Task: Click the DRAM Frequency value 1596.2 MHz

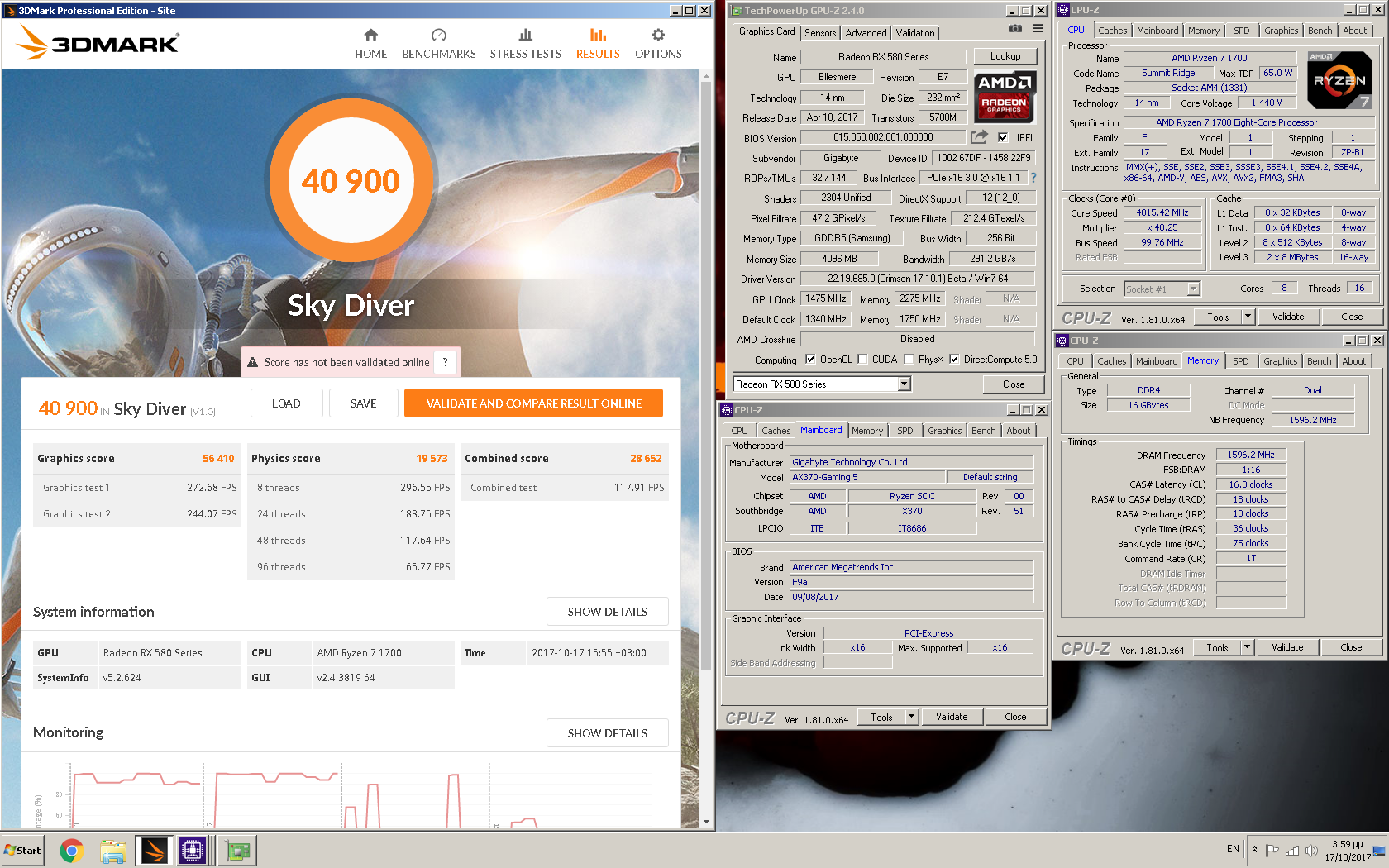Action: (1250, 455)
